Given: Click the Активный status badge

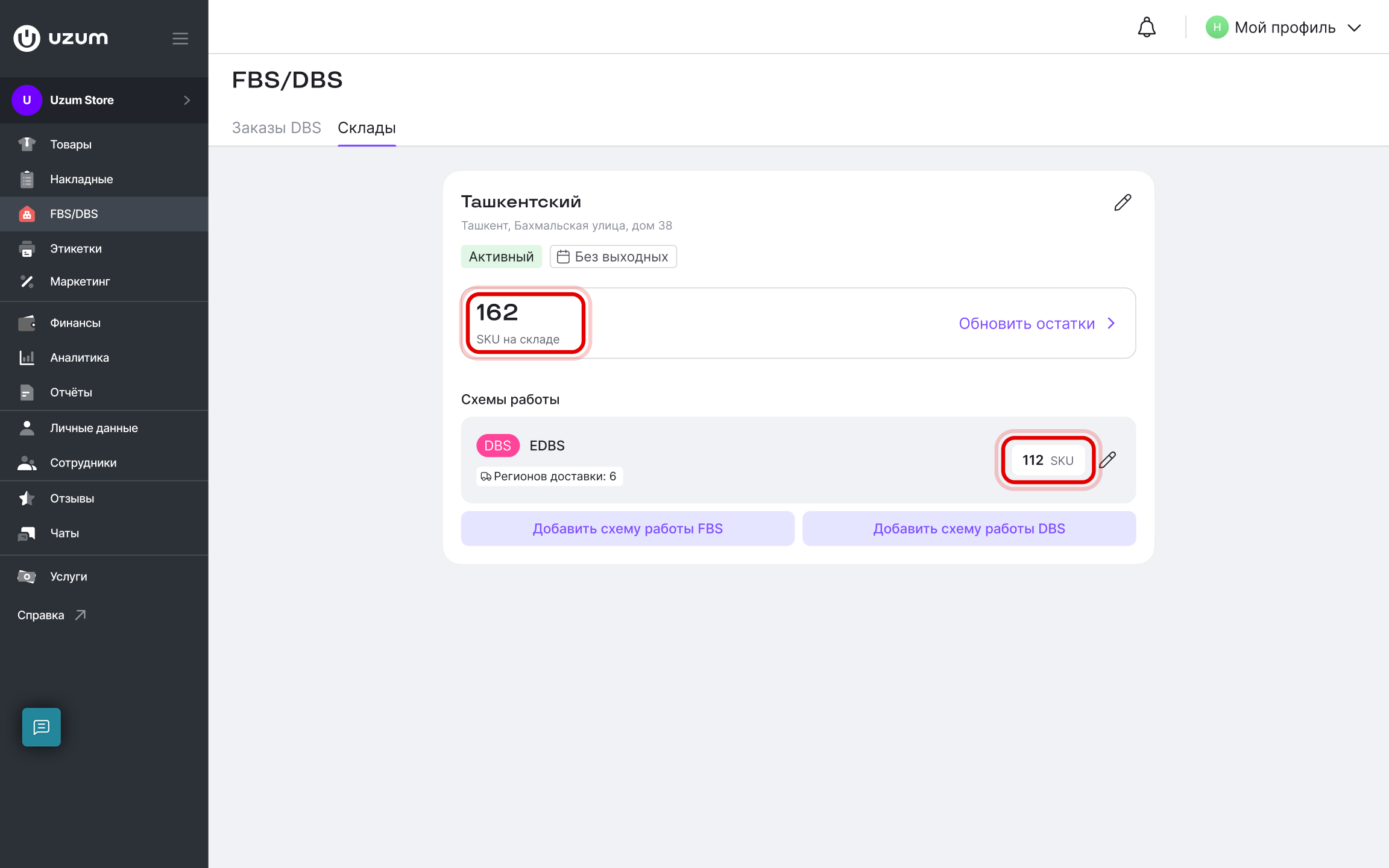Looking at the screenshot, I should (501, 257).
